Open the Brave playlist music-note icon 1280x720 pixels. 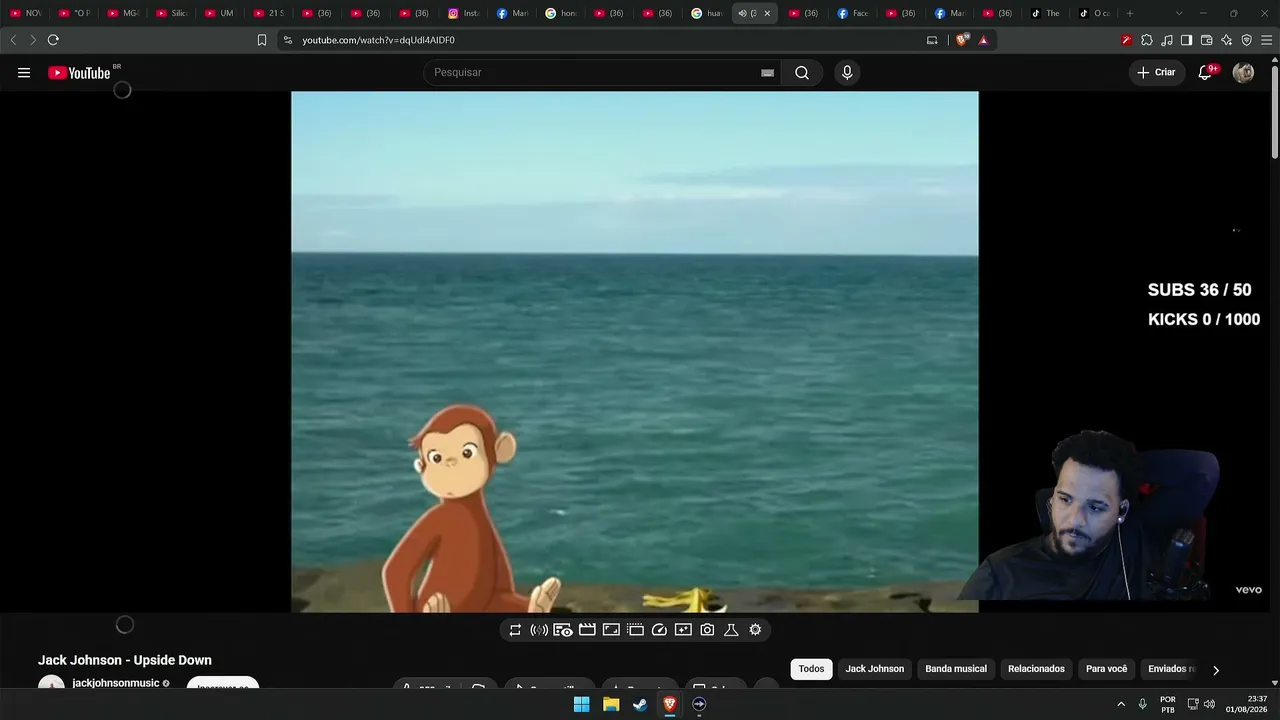coord(1167,40)
